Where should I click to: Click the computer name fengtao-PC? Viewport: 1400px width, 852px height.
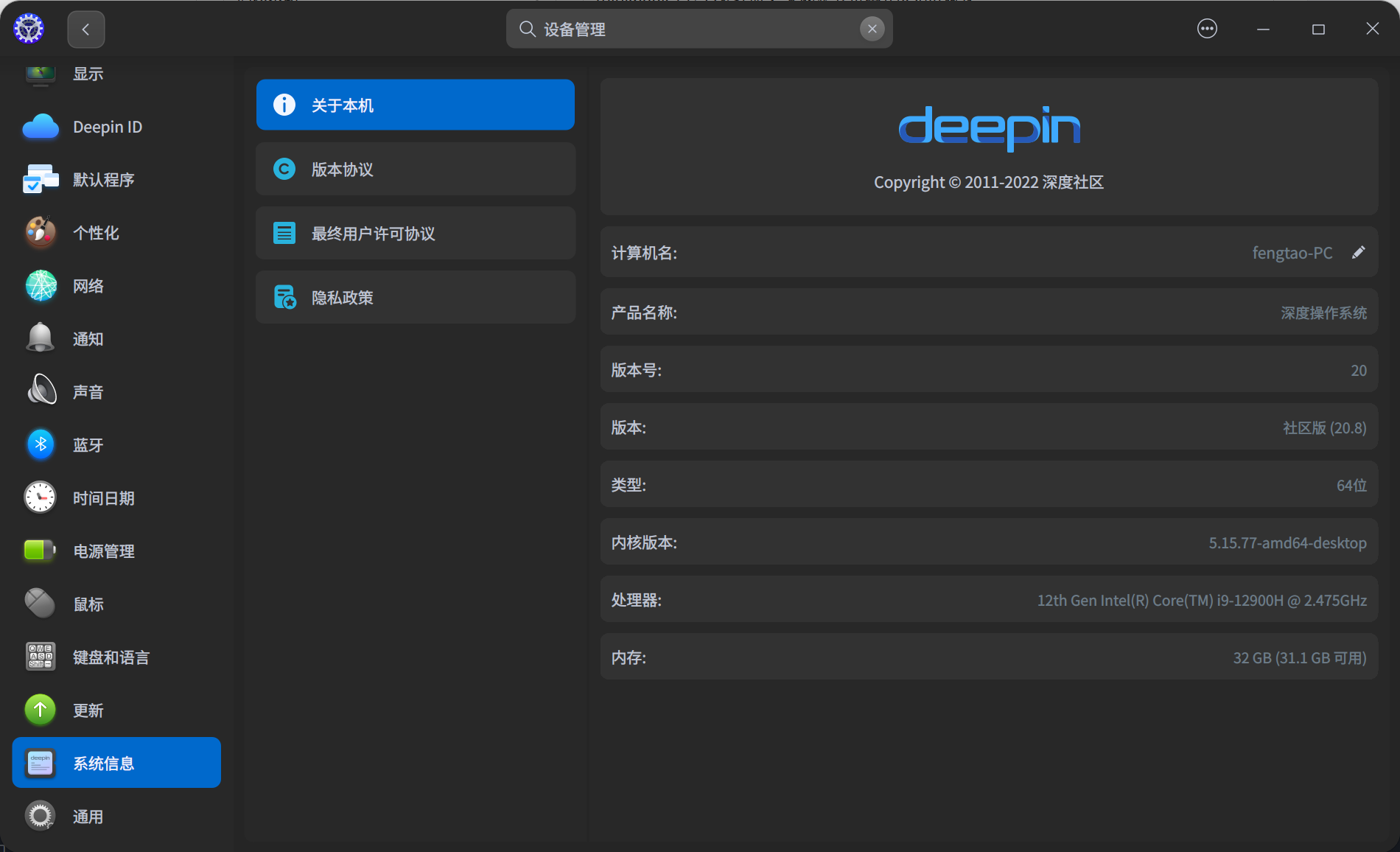1292,253
